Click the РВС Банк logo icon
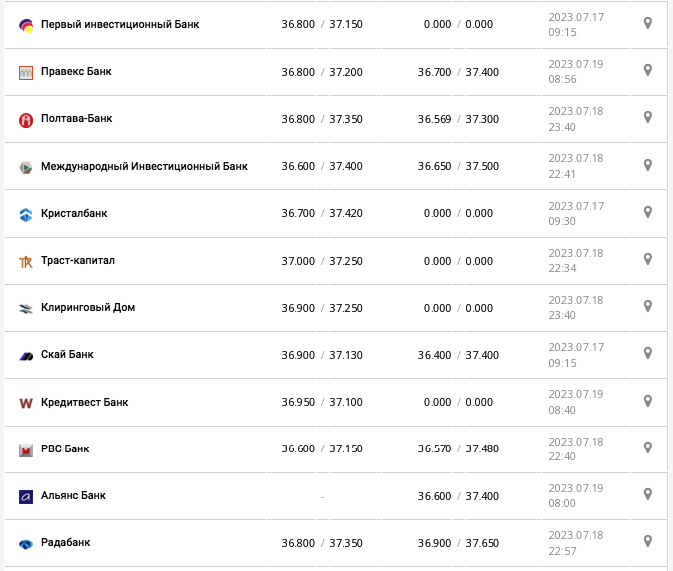The height and width of the screenshot is (571, 673). (x=26, y=450)
